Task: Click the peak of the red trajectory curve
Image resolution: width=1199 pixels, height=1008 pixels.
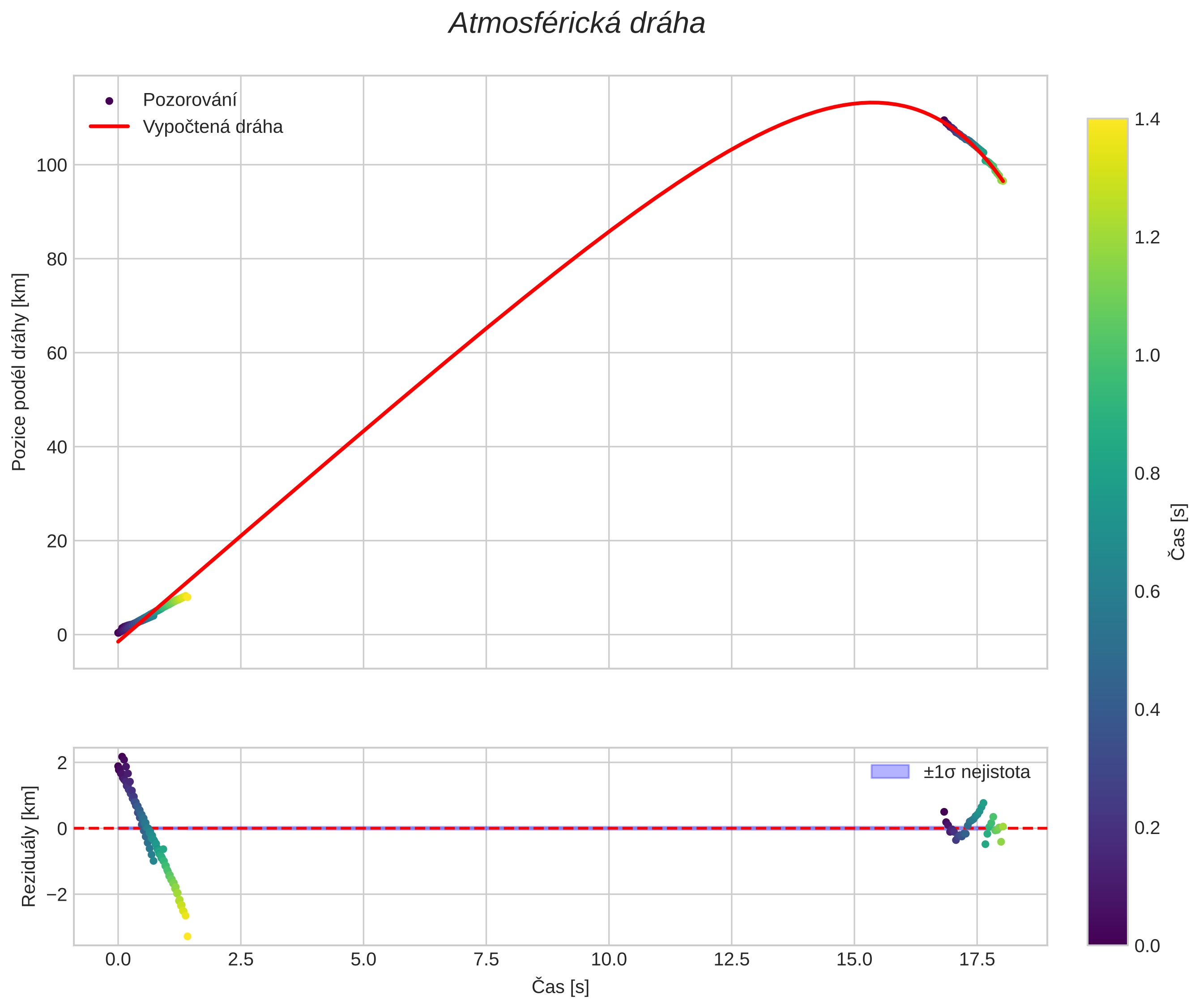Action: tap(872, 103)
